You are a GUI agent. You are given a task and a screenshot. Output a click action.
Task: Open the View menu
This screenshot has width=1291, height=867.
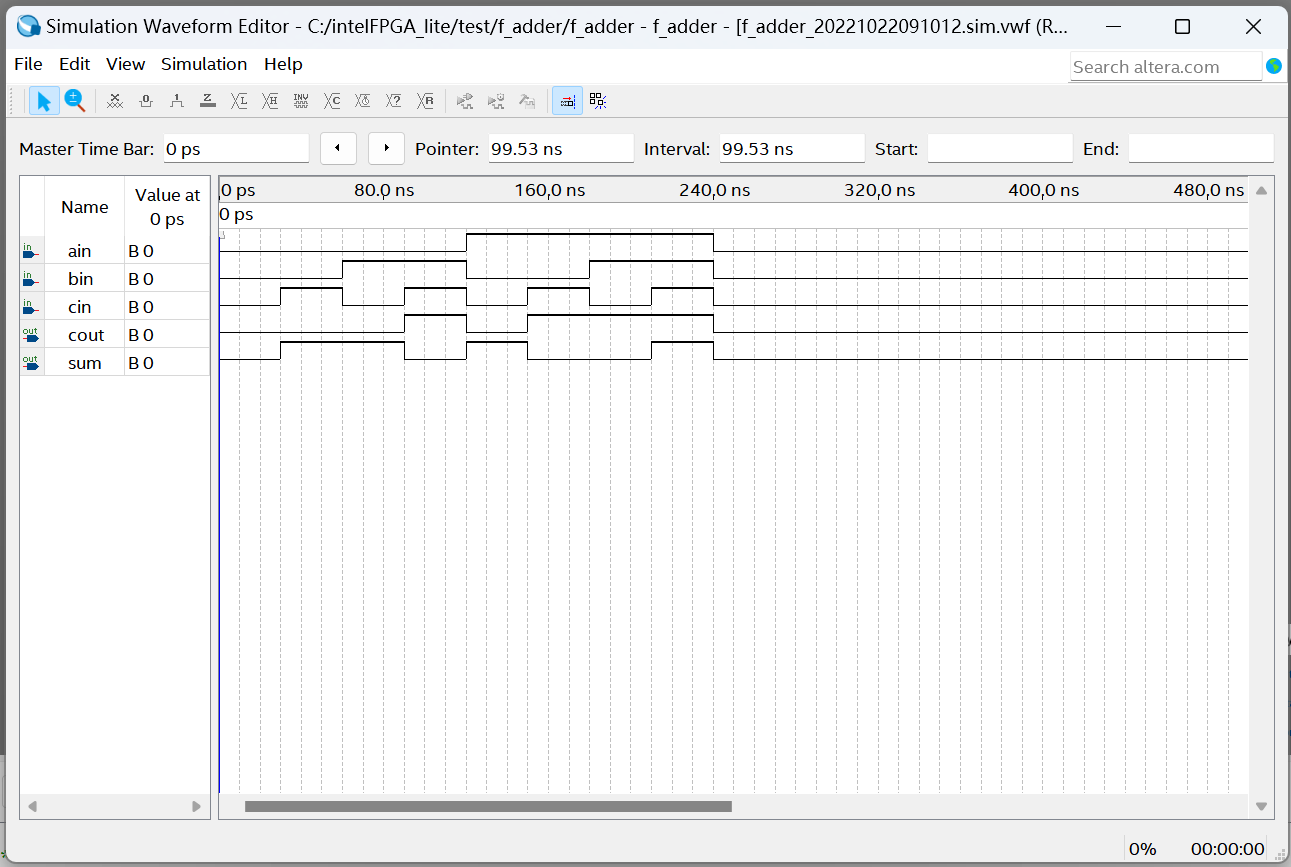click(126, 64)
